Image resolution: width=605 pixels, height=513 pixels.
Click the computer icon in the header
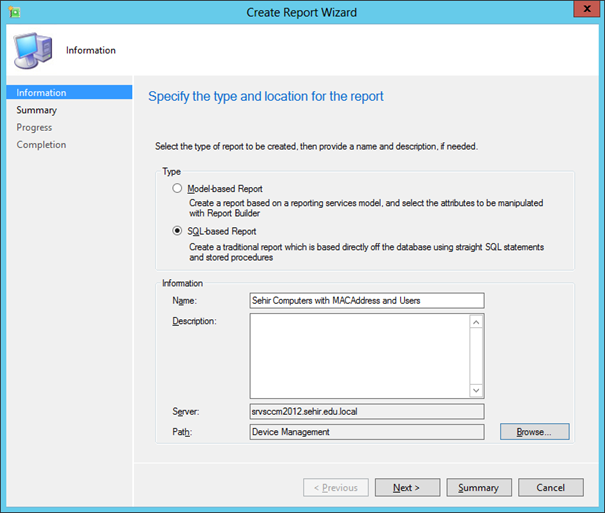tap(33, 51)
